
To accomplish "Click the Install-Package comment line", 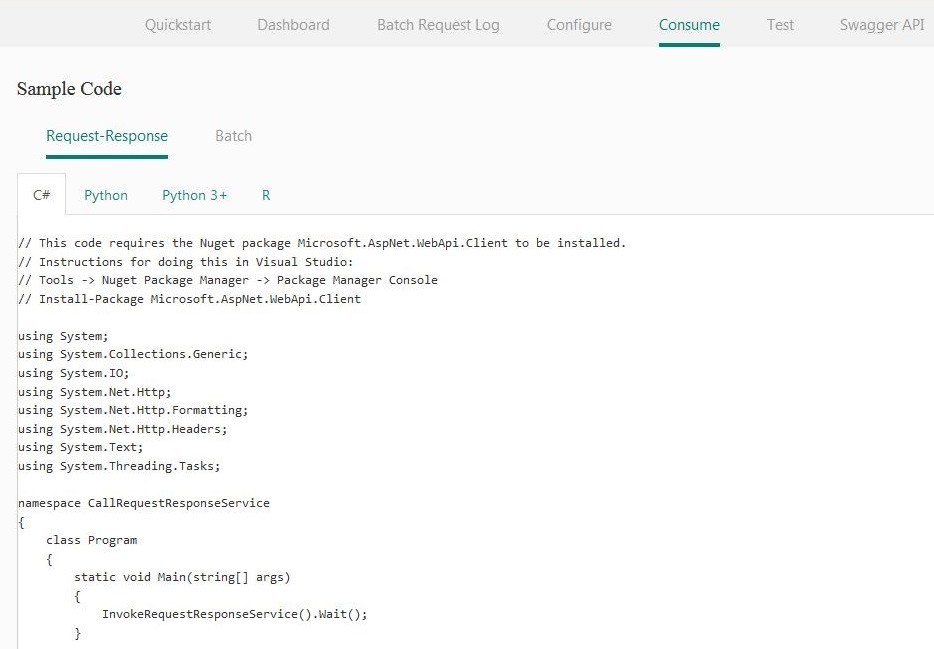I will (x=189, y=299).
